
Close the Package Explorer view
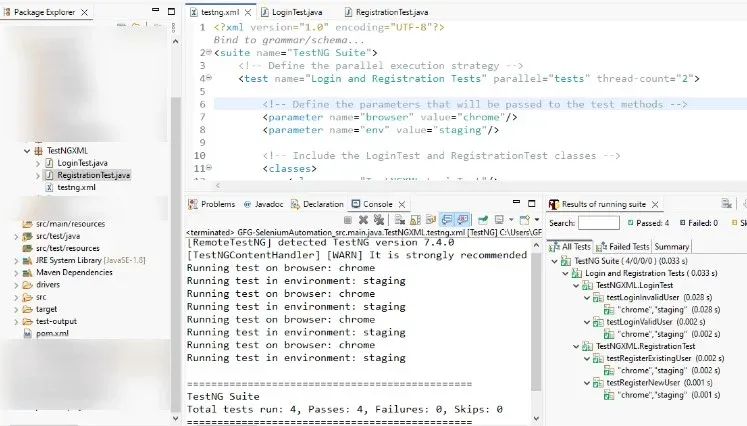(84, 12)
